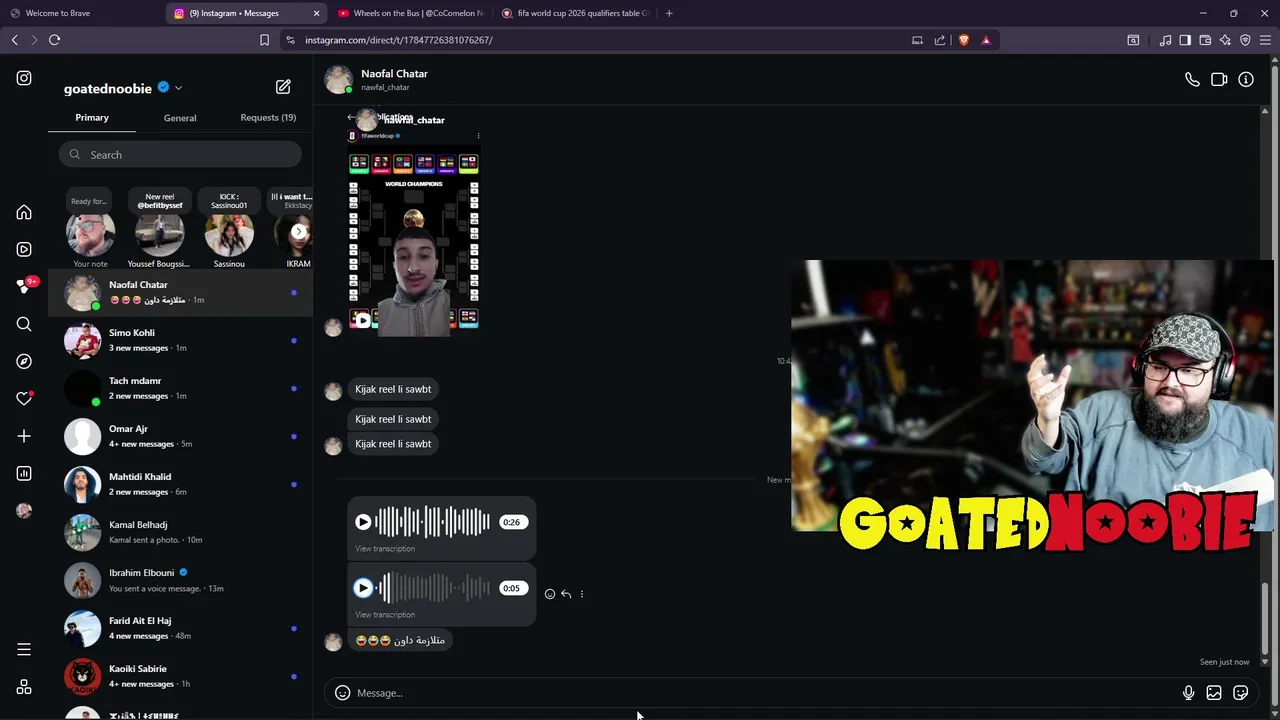The image size is (1280, 720).
Task: Open Search from the sidebar
Action: pos(24,324)
